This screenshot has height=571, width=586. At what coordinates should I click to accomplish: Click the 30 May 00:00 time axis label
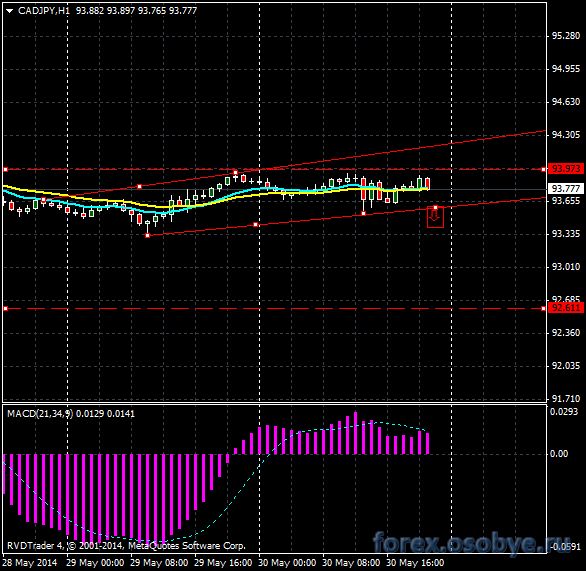pos(287,563)
